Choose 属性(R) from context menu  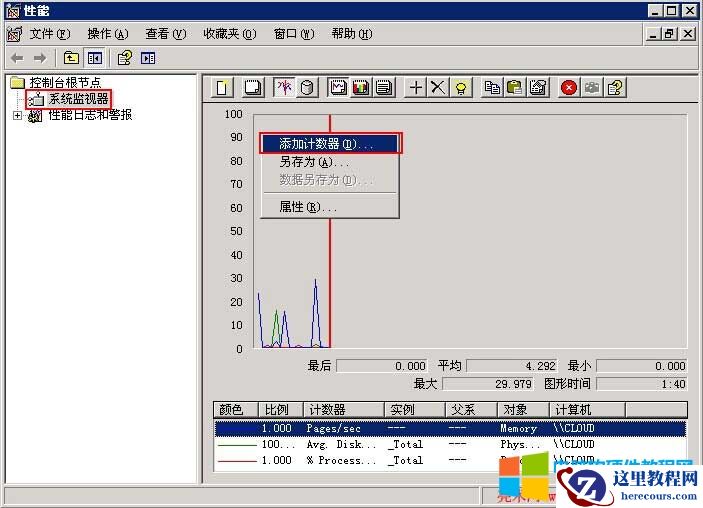pos(330,207)
